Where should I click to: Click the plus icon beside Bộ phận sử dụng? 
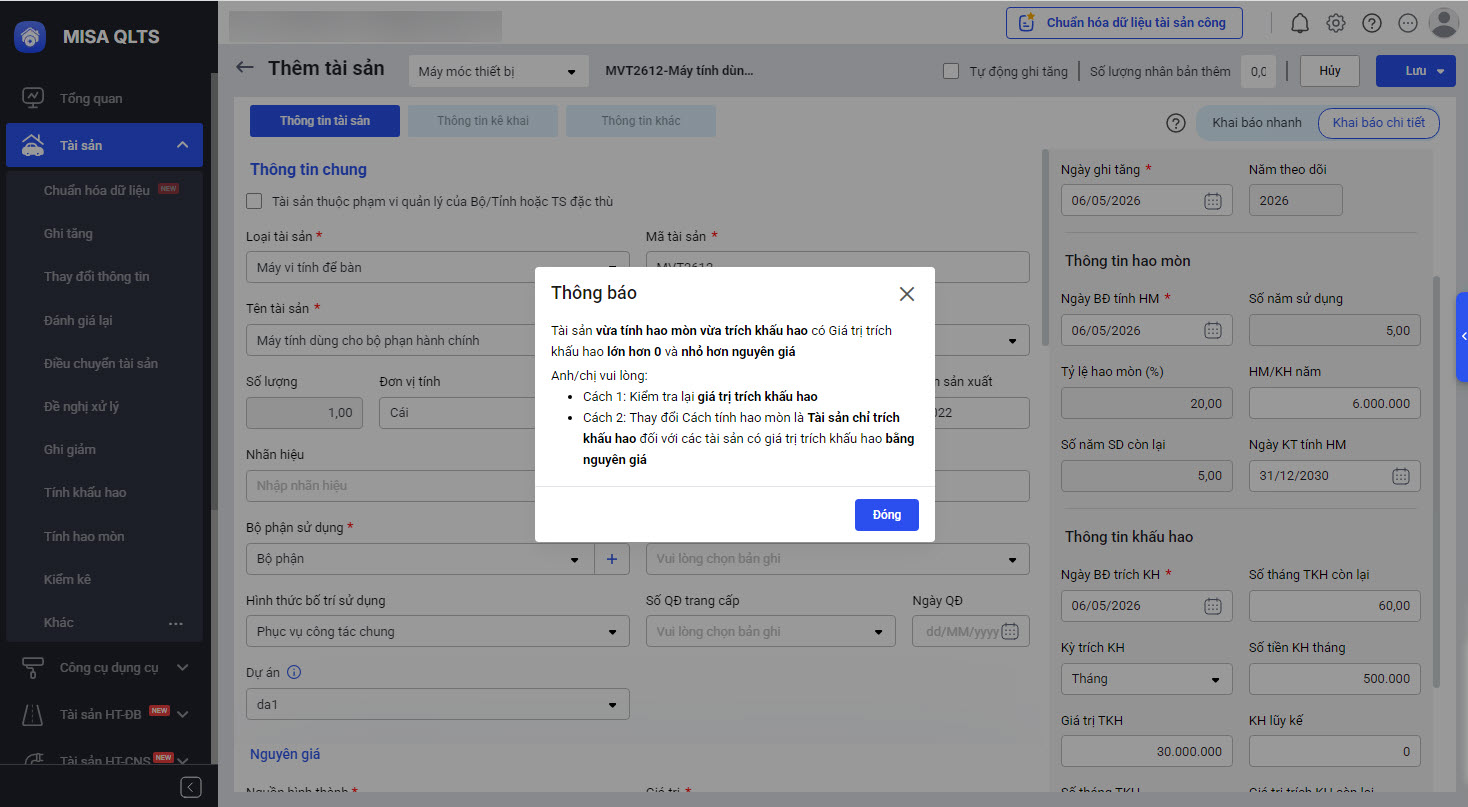coord(612,559)
